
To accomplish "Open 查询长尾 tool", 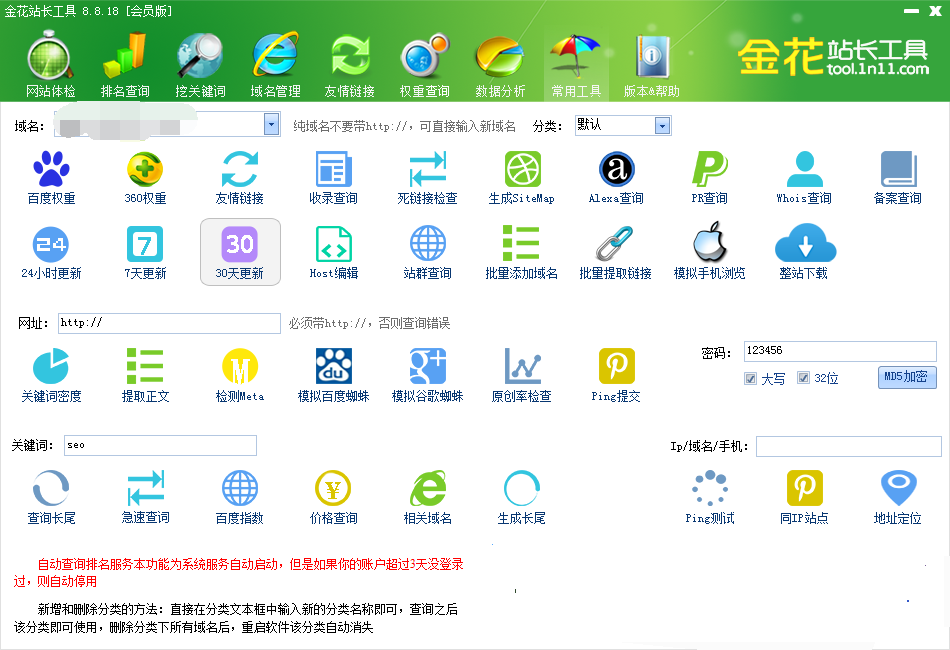I will [51, 497].
